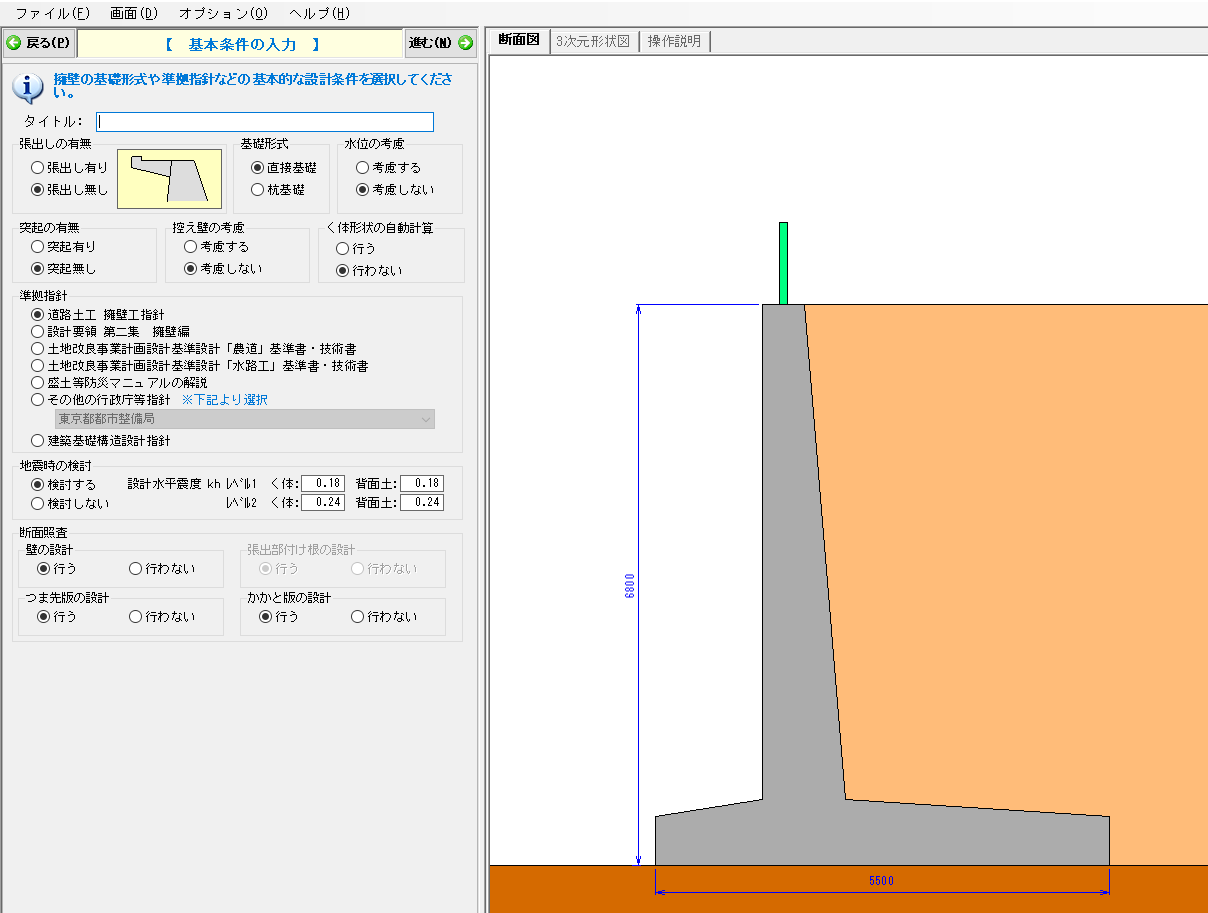Viewport: 1208px width, 913px height.
Task: Select 杭基礎 foundation type
Action: [x=278, y=189]
